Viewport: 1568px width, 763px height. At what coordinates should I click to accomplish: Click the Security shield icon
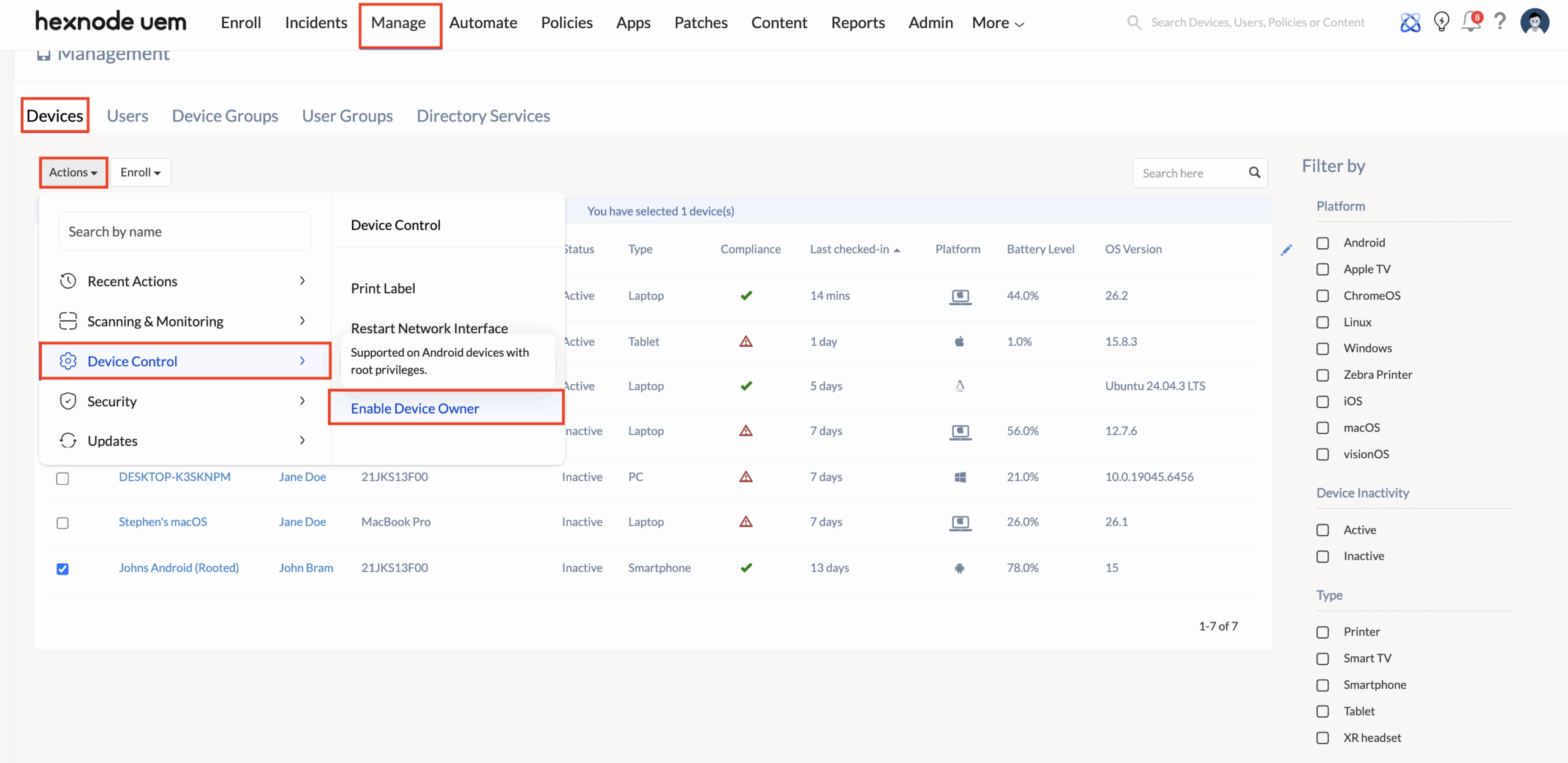(x=68, y=401)
